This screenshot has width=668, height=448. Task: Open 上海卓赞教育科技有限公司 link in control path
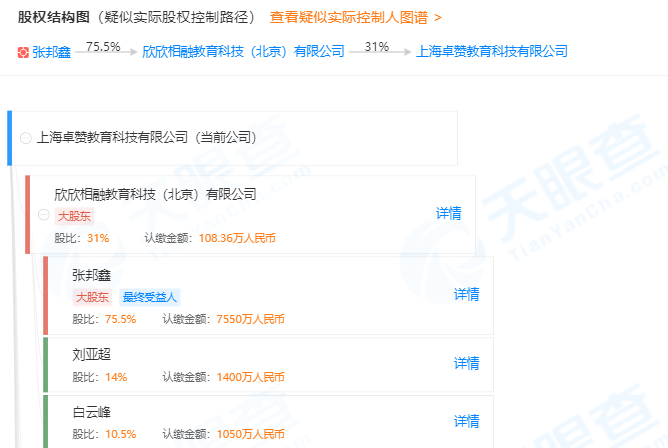[x=491, y=51]
